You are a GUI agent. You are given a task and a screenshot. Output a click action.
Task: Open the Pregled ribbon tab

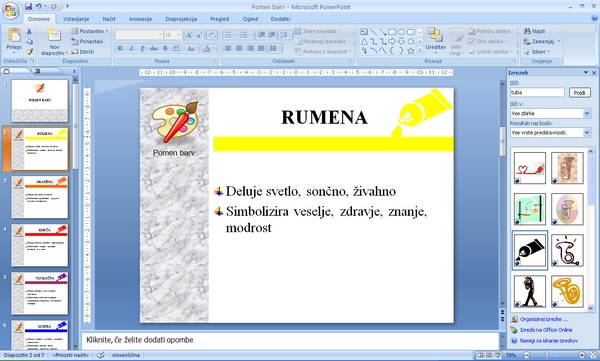click(220, 19)
